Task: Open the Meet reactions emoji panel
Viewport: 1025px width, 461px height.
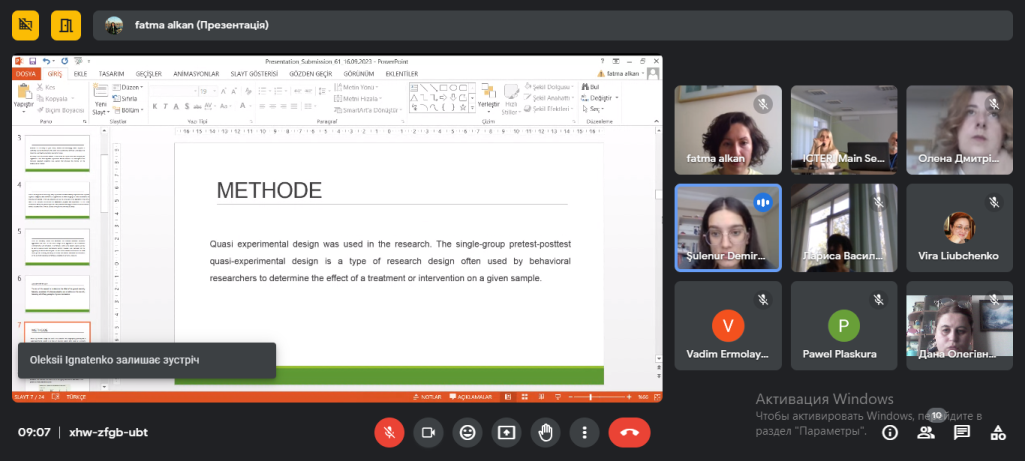Action: 467,432
